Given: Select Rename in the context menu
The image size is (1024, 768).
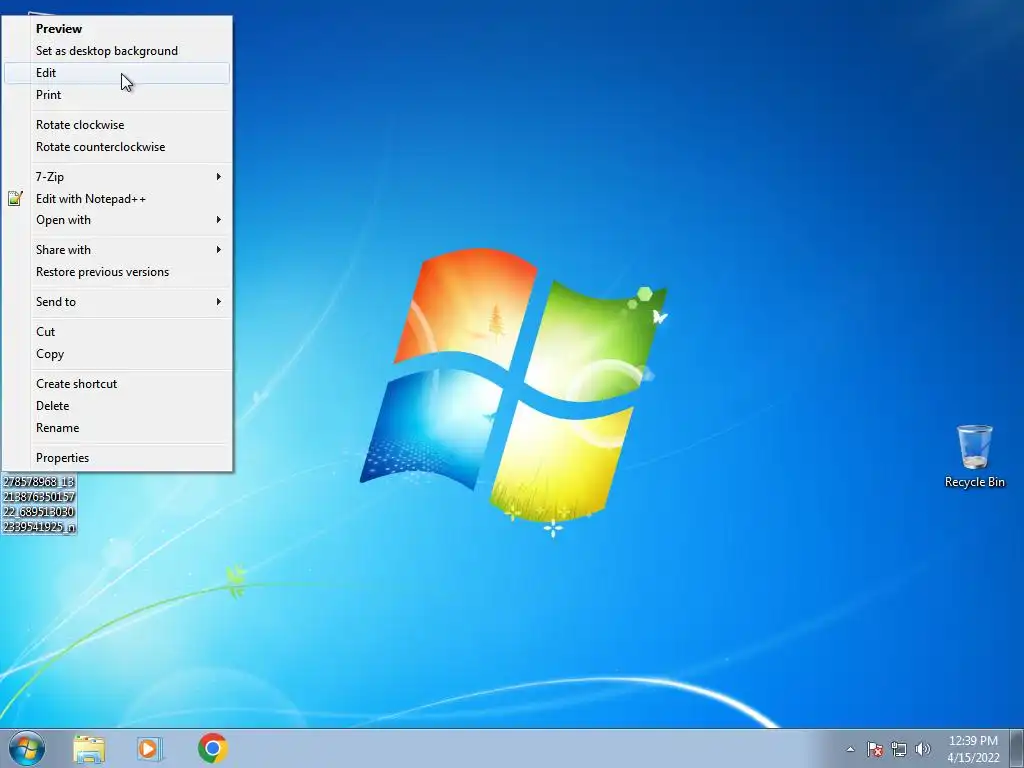Looking at the screenshot, I should [x=118, y=428].
